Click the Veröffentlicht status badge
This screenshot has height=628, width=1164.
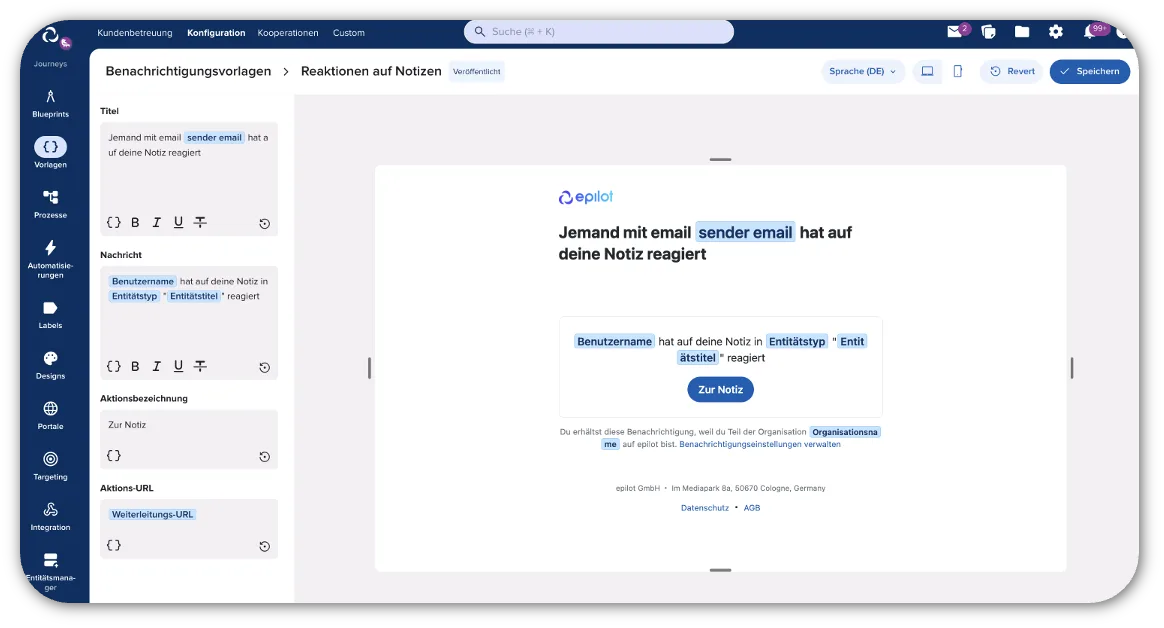tap(477, 72)
